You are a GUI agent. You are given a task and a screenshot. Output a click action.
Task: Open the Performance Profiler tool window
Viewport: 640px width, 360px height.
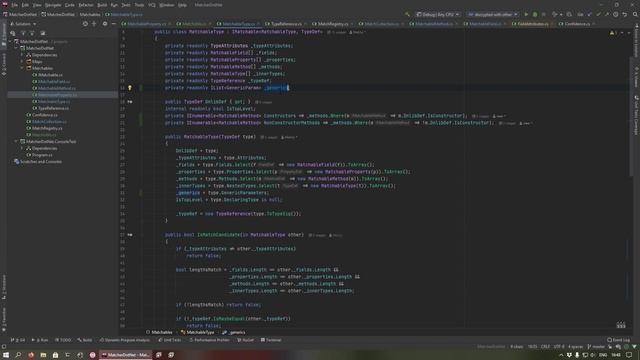209,340
